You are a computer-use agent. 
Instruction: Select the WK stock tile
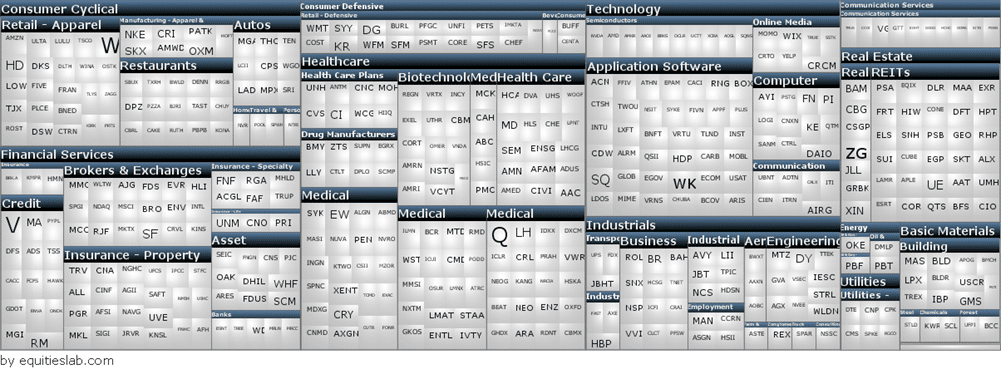point(685,184)
